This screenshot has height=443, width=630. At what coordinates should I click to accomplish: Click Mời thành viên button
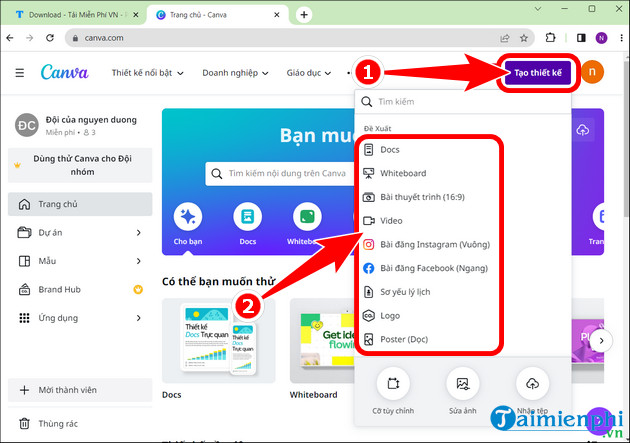(x=80, y=390)
